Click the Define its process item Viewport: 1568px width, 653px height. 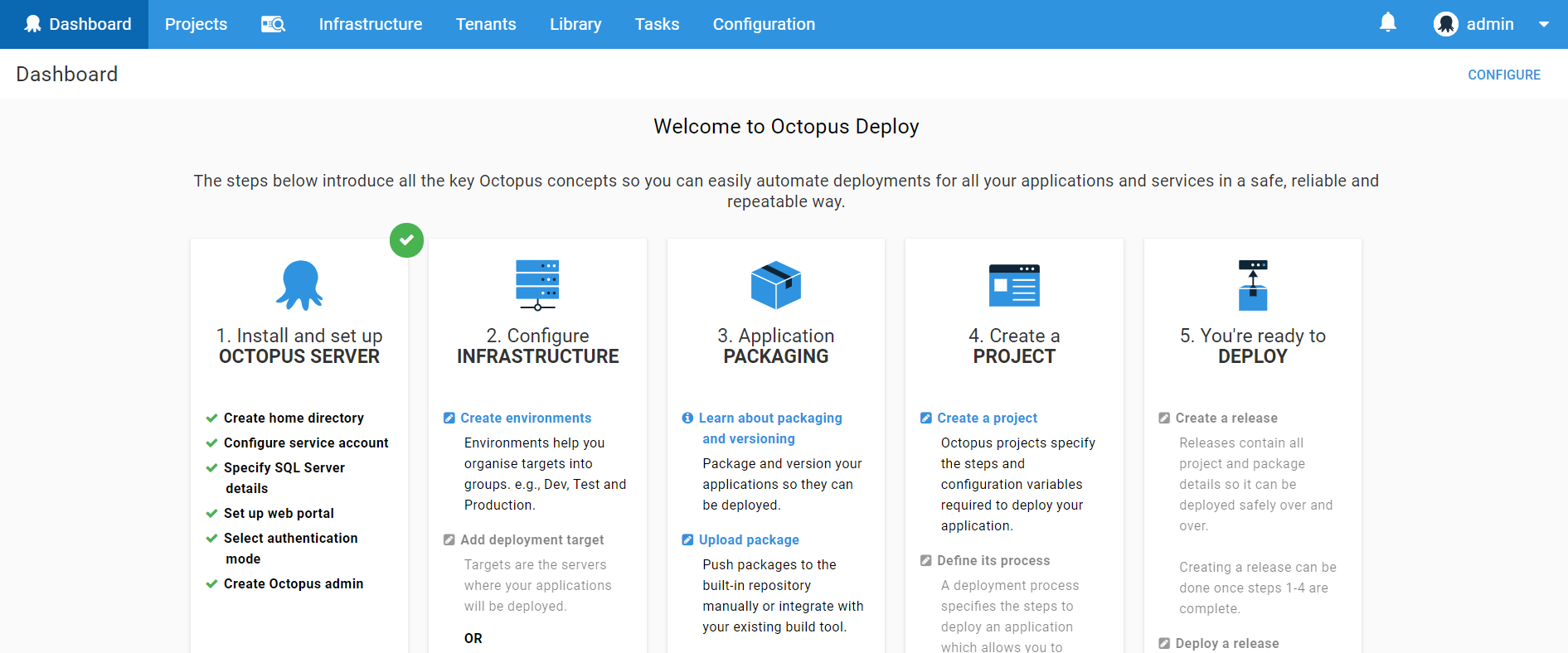point(993,561)
